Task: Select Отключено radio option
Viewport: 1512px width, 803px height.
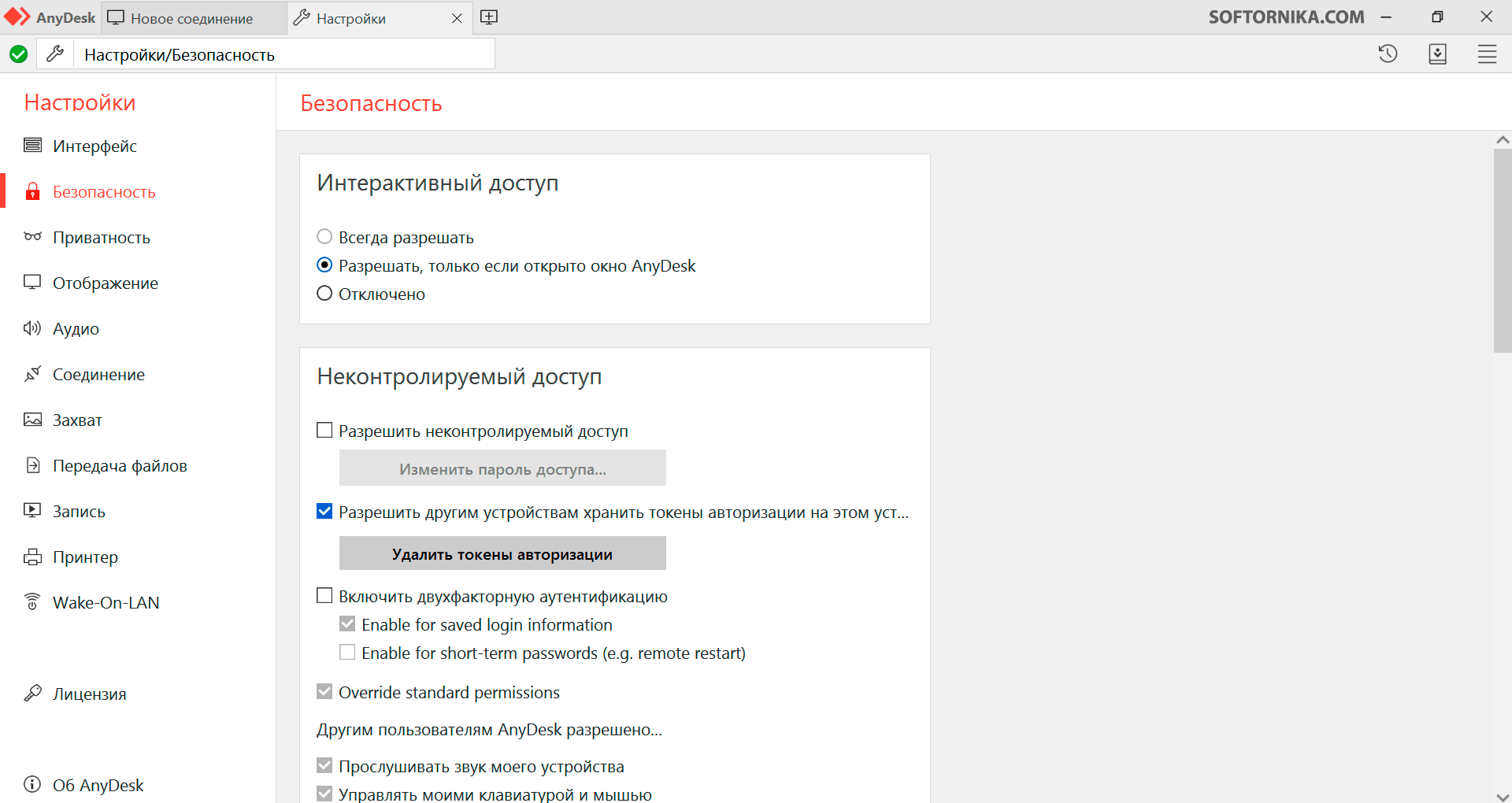Action: tap(324, 293)
